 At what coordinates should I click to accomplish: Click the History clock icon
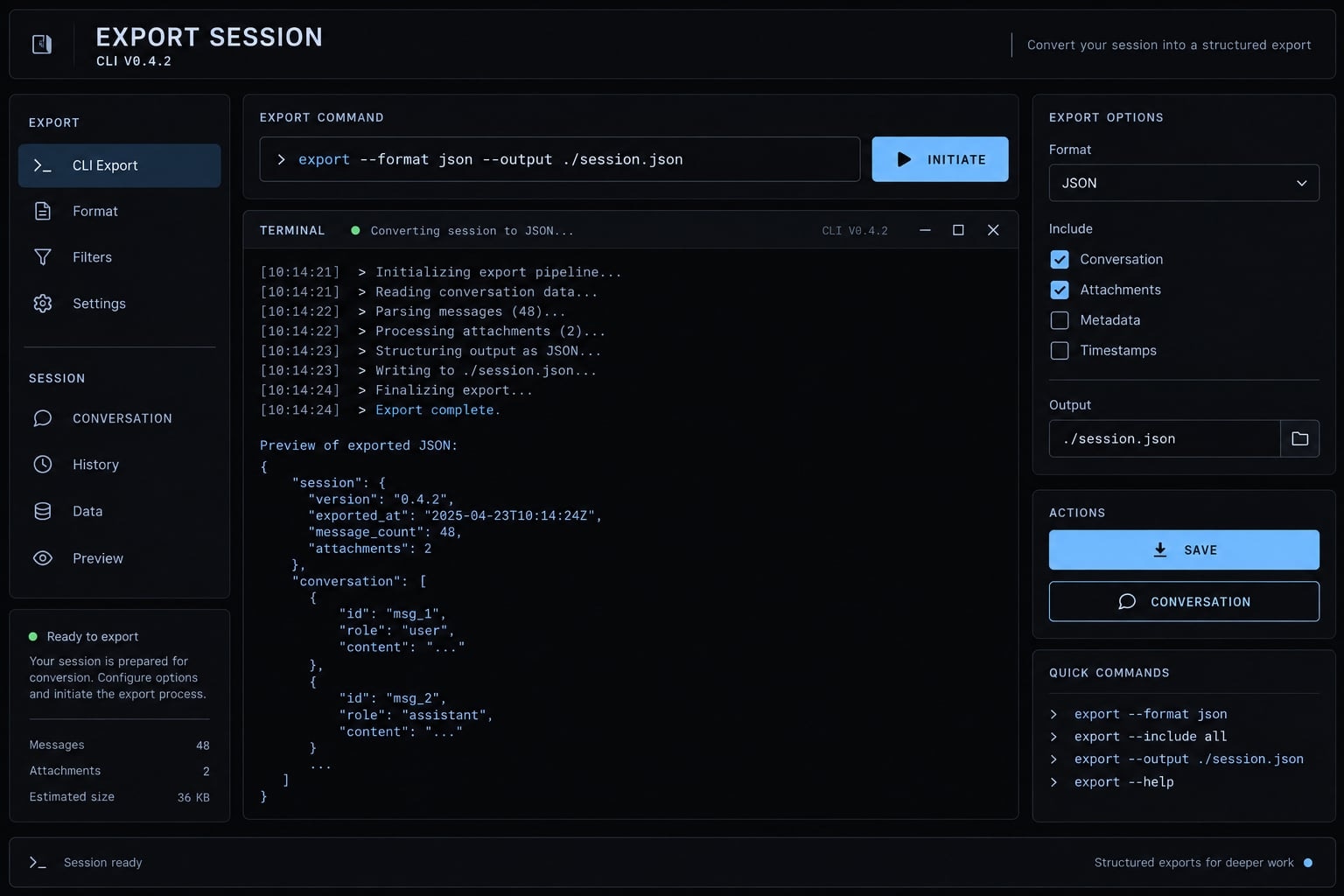[x=42, y=465]
